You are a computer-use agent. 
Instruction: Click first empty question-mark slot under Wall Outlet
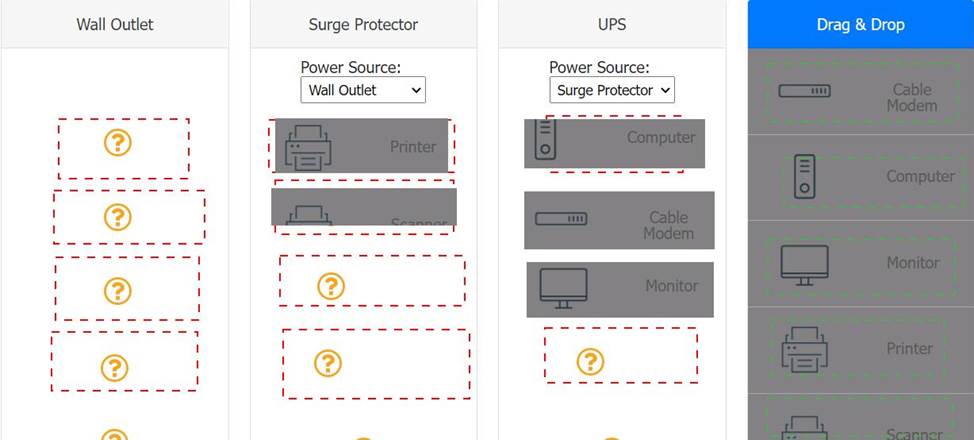pyautogui.click(x=118, y=143)
